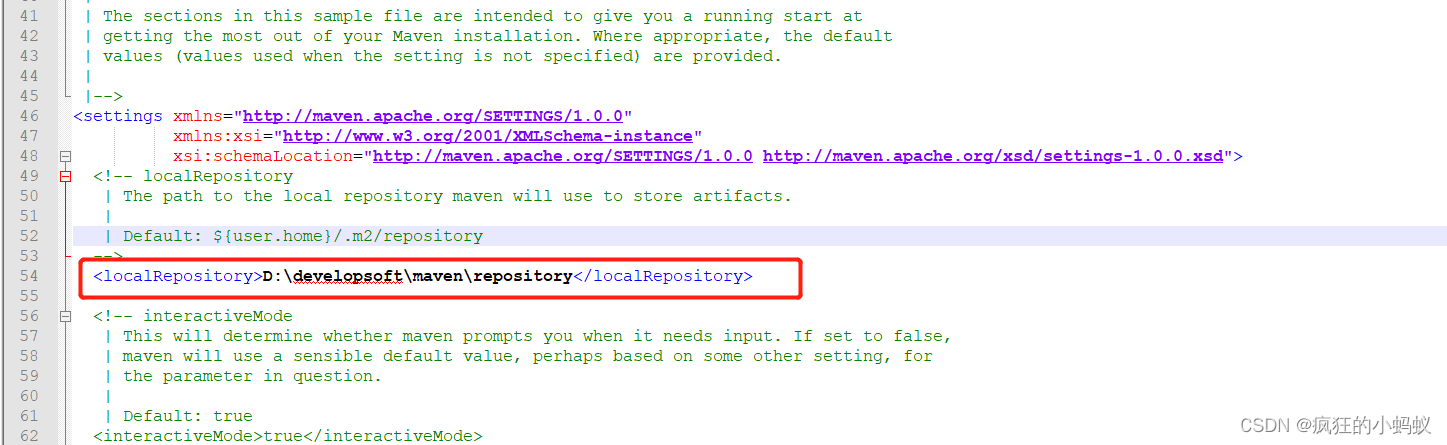Click the '|-->' comment end on line 45
The image size is (1447, 445).
(x=104, y=96)
